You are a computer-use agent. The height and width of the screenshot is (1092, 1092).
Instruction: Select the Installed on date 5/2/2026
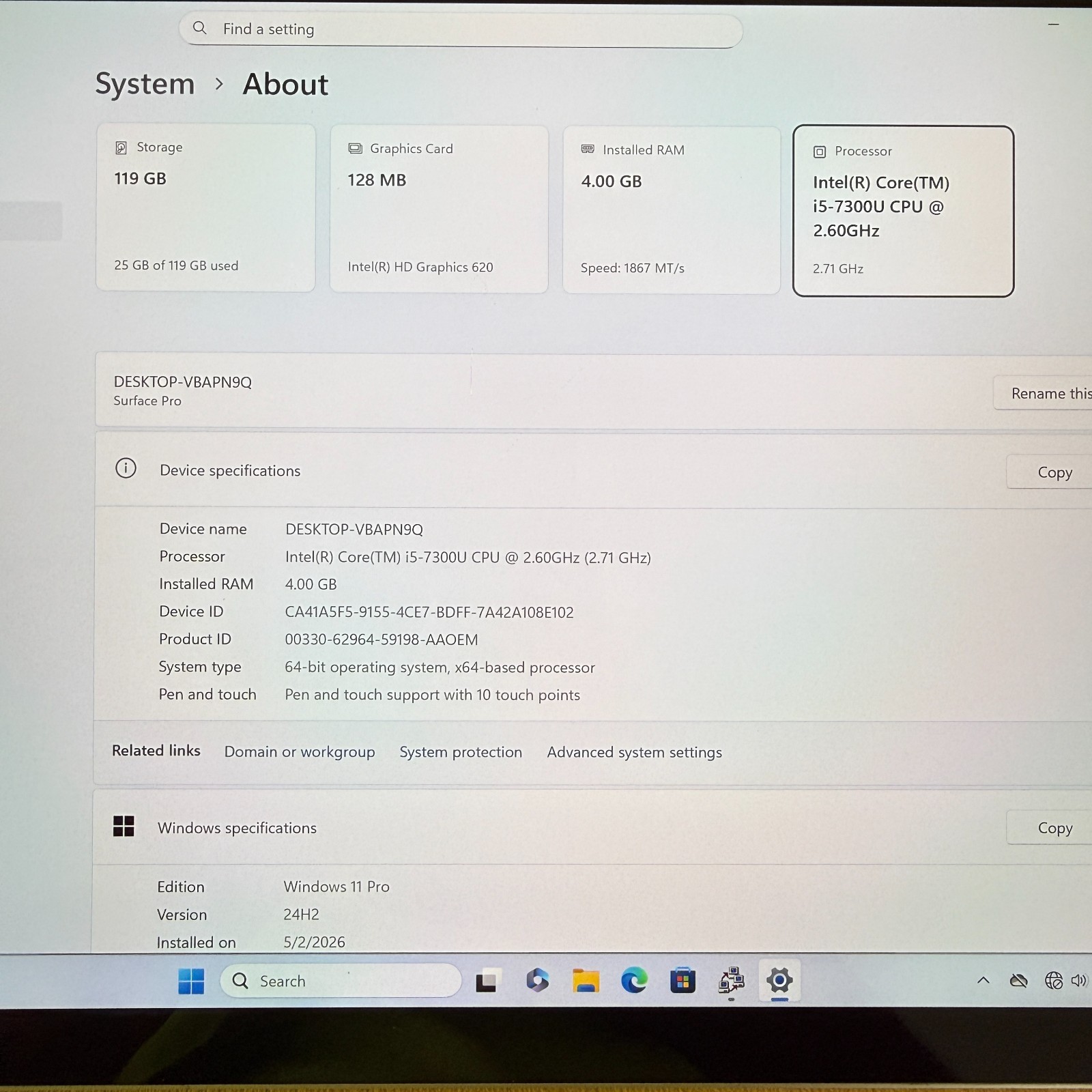(x=315, y=942)
